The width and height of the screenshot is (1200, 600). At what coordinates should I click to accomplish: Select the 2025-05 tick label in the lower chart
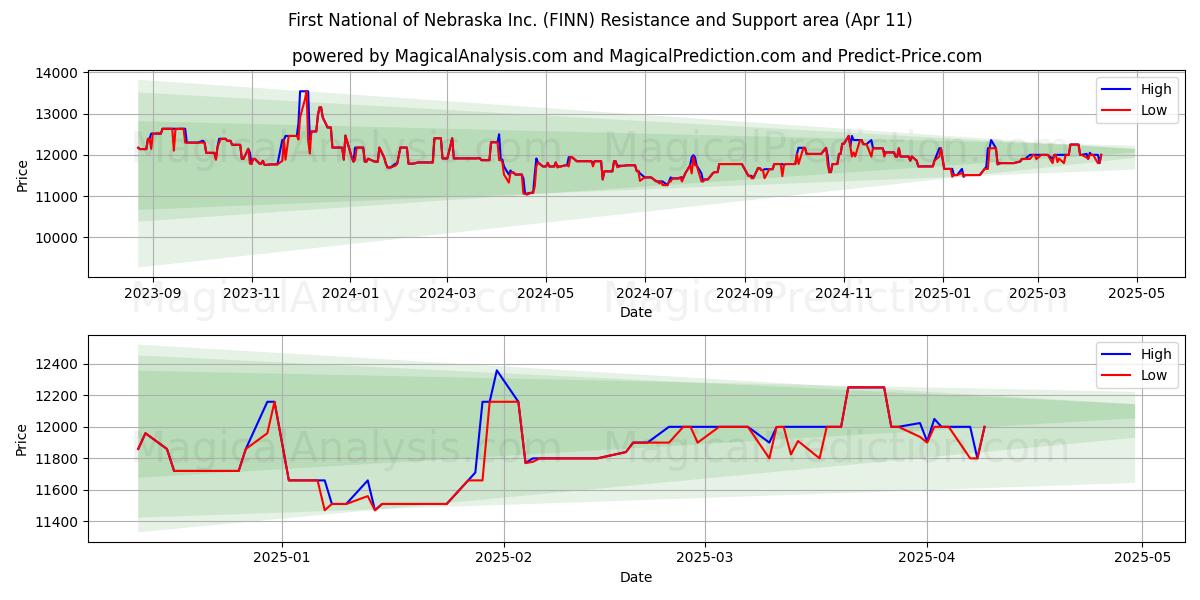pos(1142,558)
